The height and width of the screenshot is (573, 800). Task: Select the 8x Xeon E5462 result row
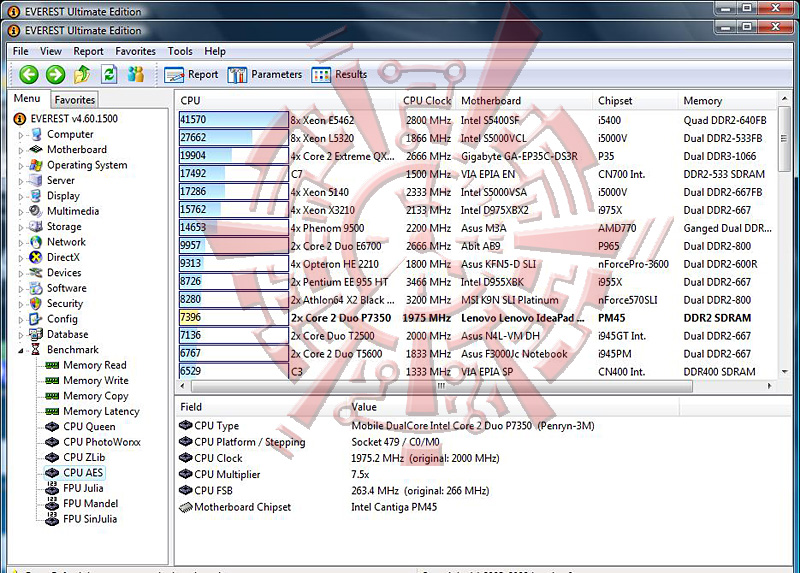tap(477, 120)
